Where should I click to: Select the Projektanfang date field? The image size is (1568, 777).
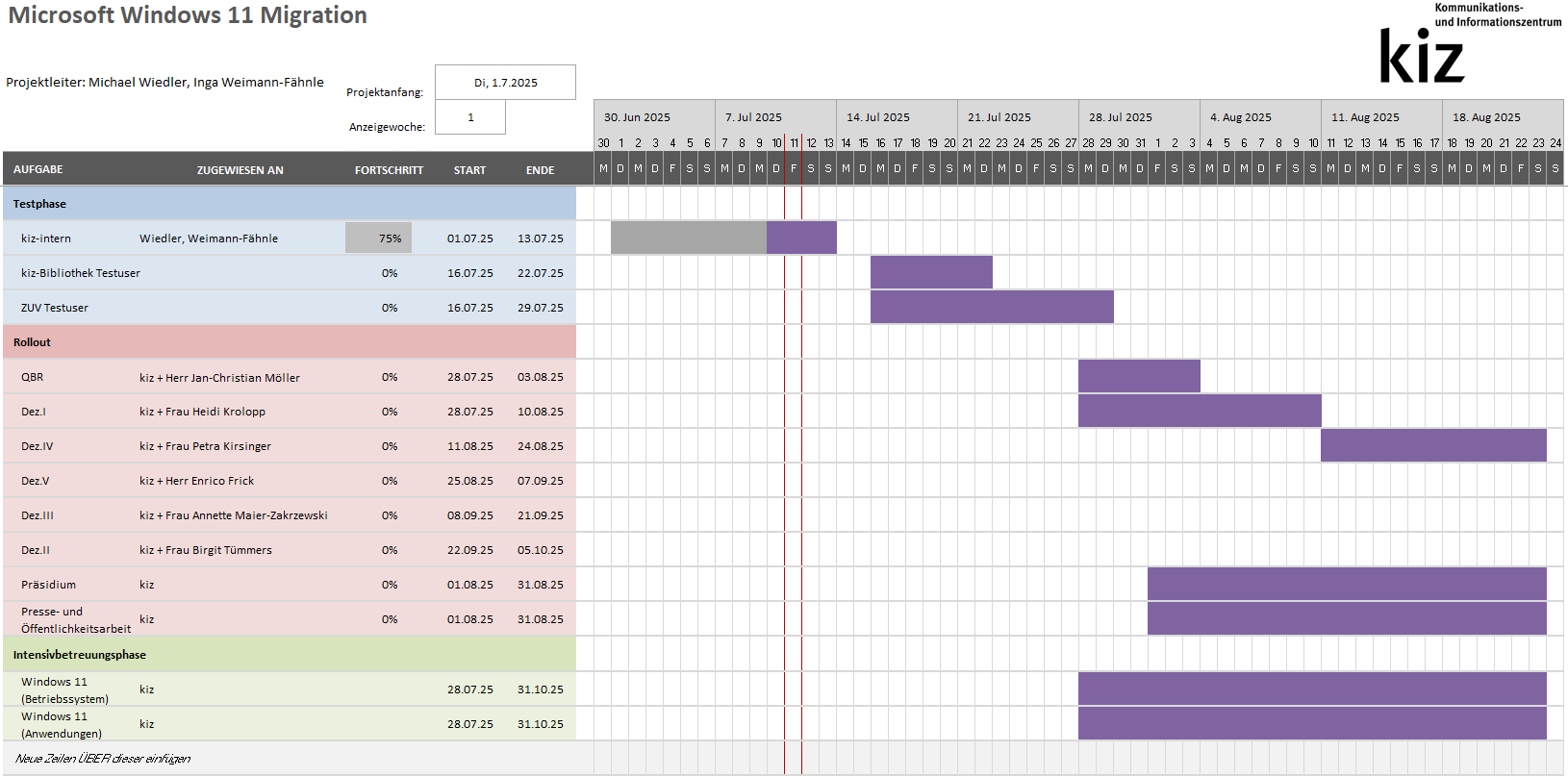505,83
